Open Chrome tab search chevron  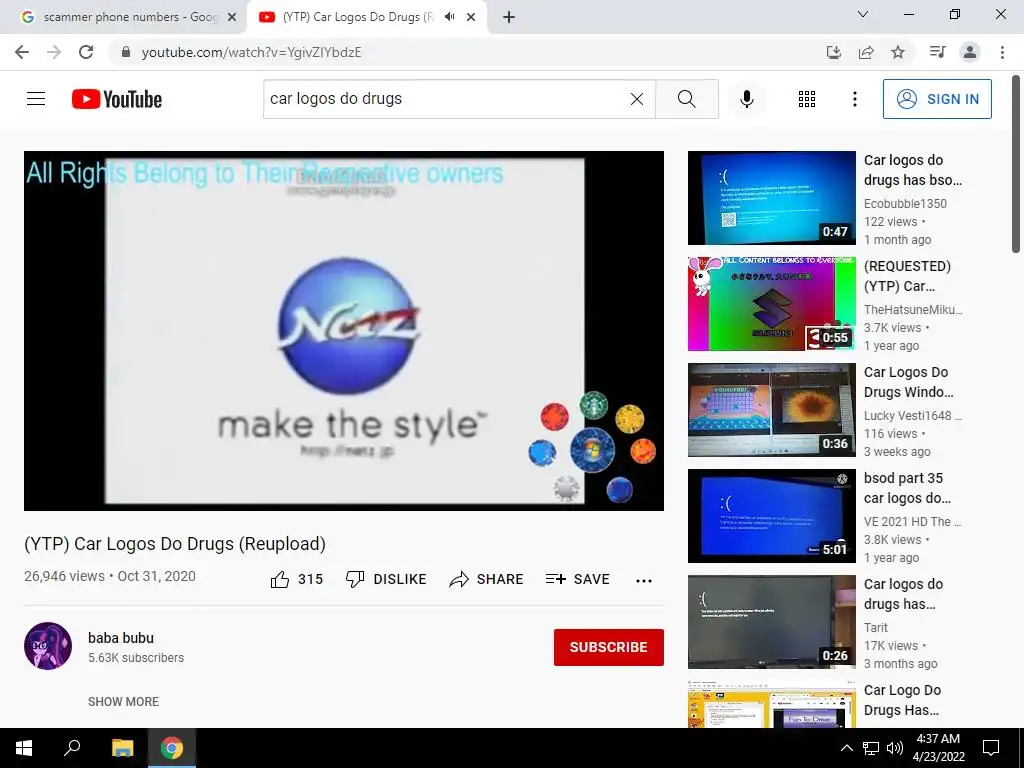[863, 14]
